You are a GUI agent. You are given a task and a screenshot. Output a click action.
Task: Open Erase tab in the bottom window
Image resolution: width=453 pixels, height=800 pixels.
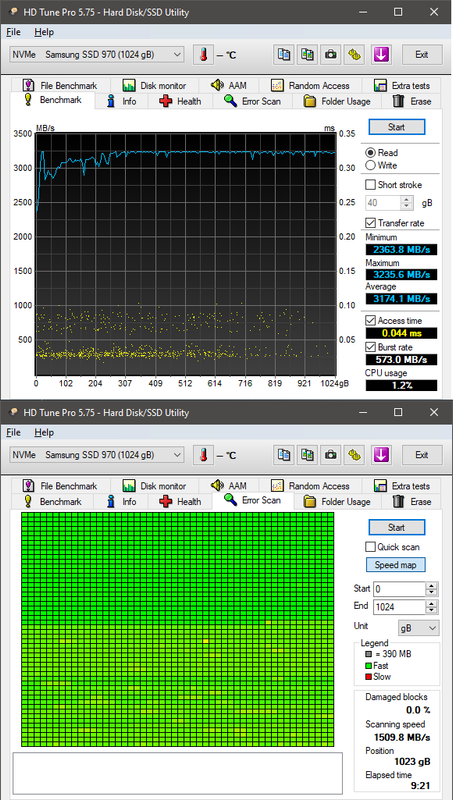[412, 502]
